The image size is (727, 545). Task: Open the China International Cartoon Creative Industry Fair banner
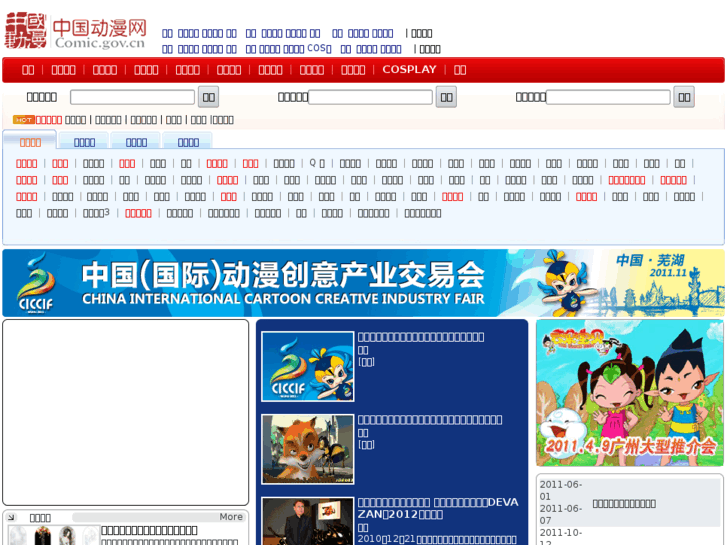tap(363, 283)
